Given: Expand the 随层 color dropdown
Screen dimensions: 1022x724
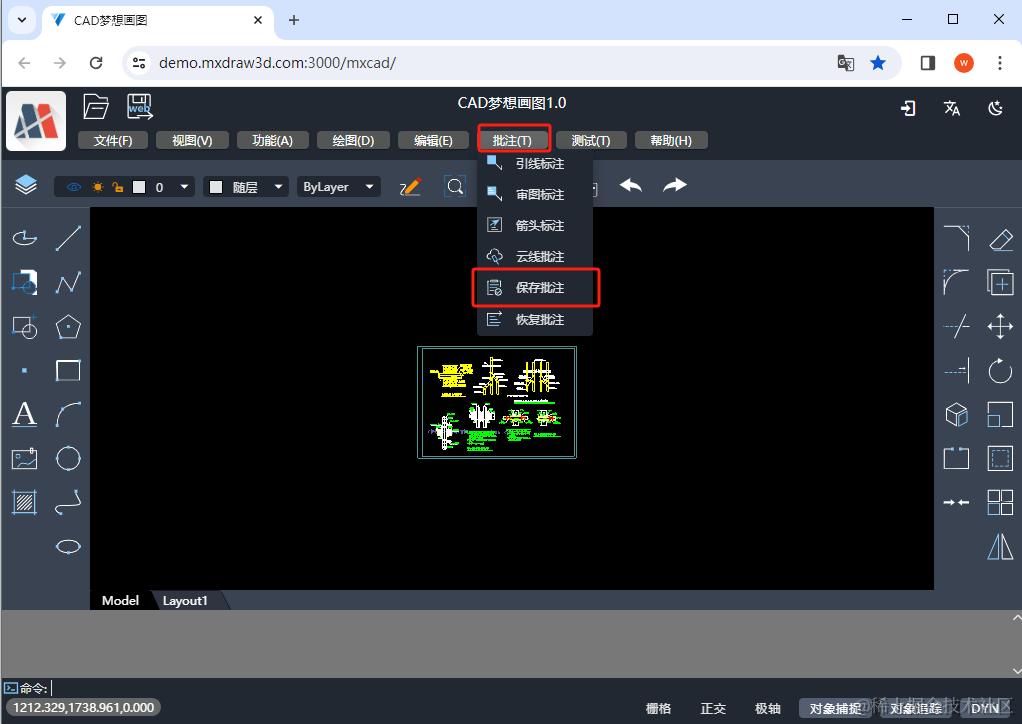Looking at the screenshot, I should click(x=278, y=187).
